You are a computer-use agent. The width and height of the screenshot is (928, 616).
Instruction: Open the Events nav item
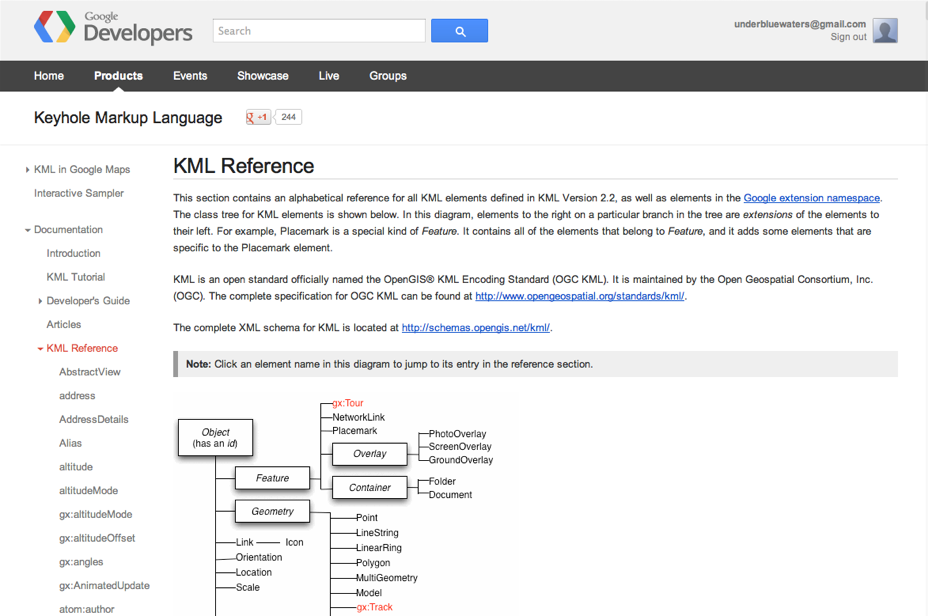190,76
